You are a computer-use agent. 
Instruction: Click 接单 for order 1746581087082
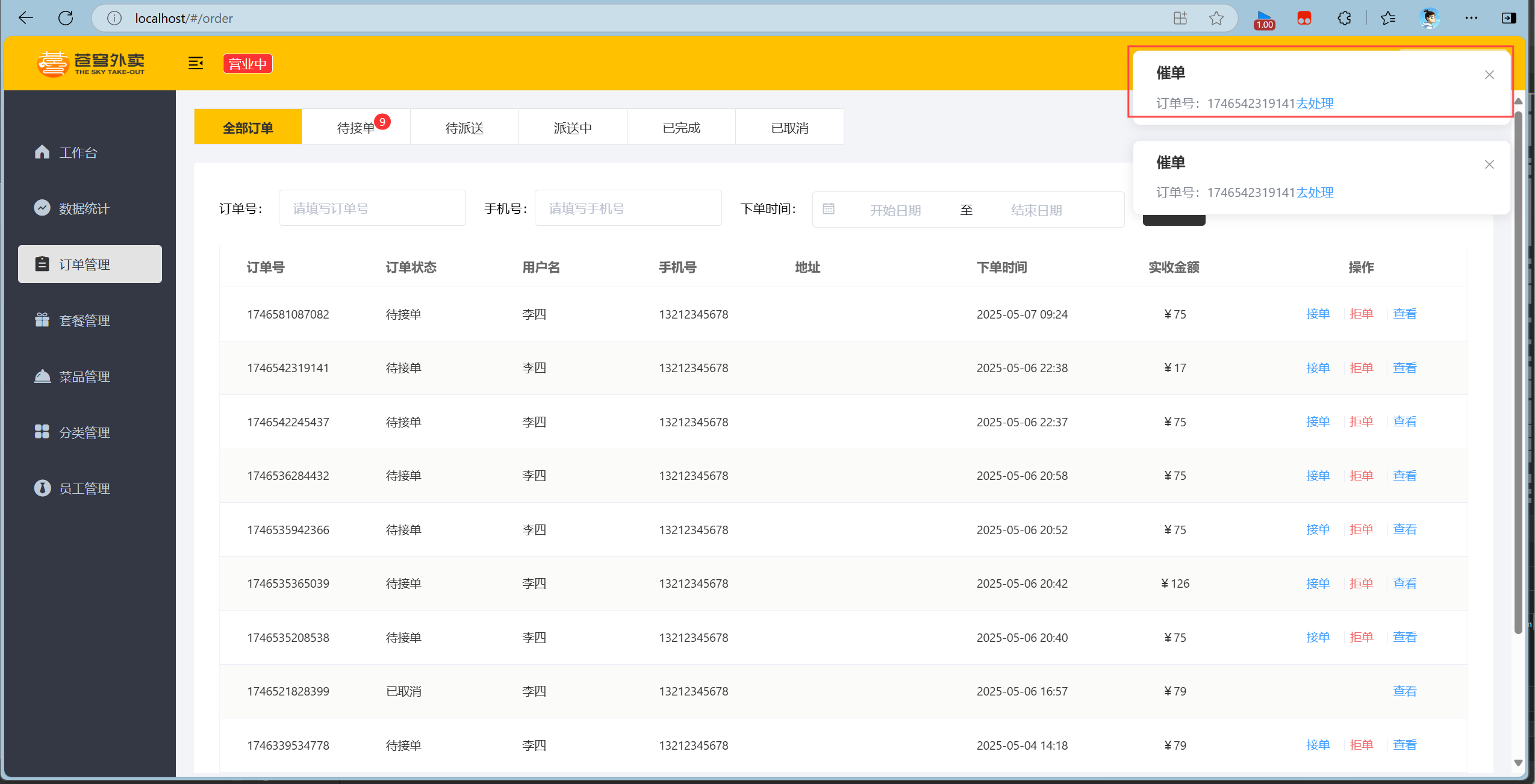(1318, 314)
